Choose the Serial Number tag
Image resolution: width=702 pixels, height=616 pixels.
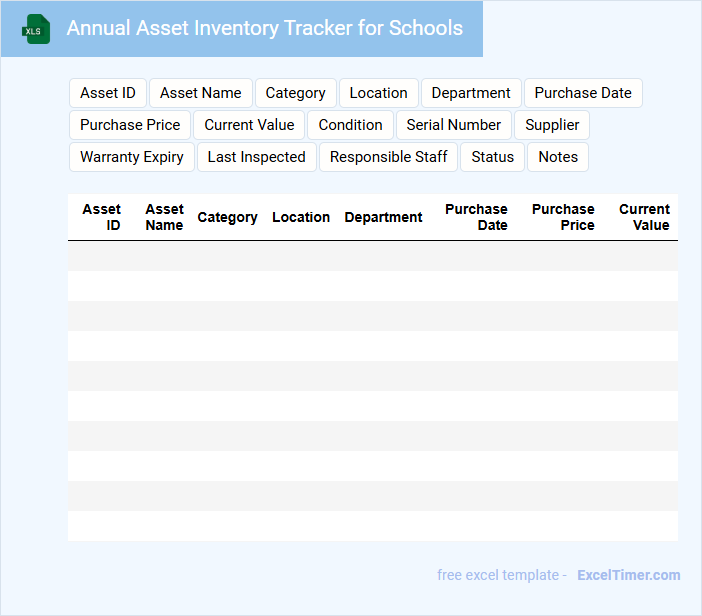(x=454, y=125)
